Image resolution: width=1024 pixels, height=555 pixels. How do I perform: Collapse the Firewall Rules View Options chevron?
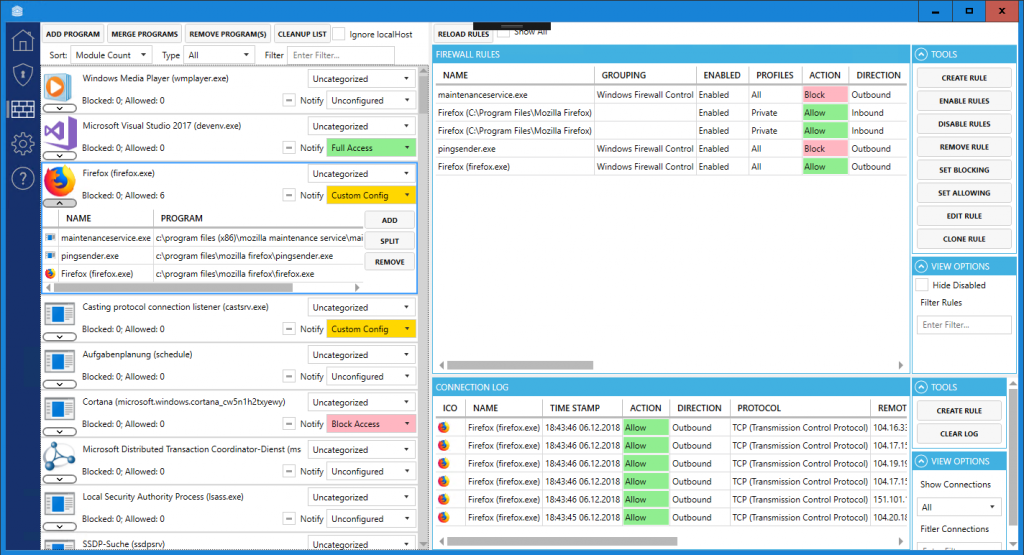click(921, 266)
